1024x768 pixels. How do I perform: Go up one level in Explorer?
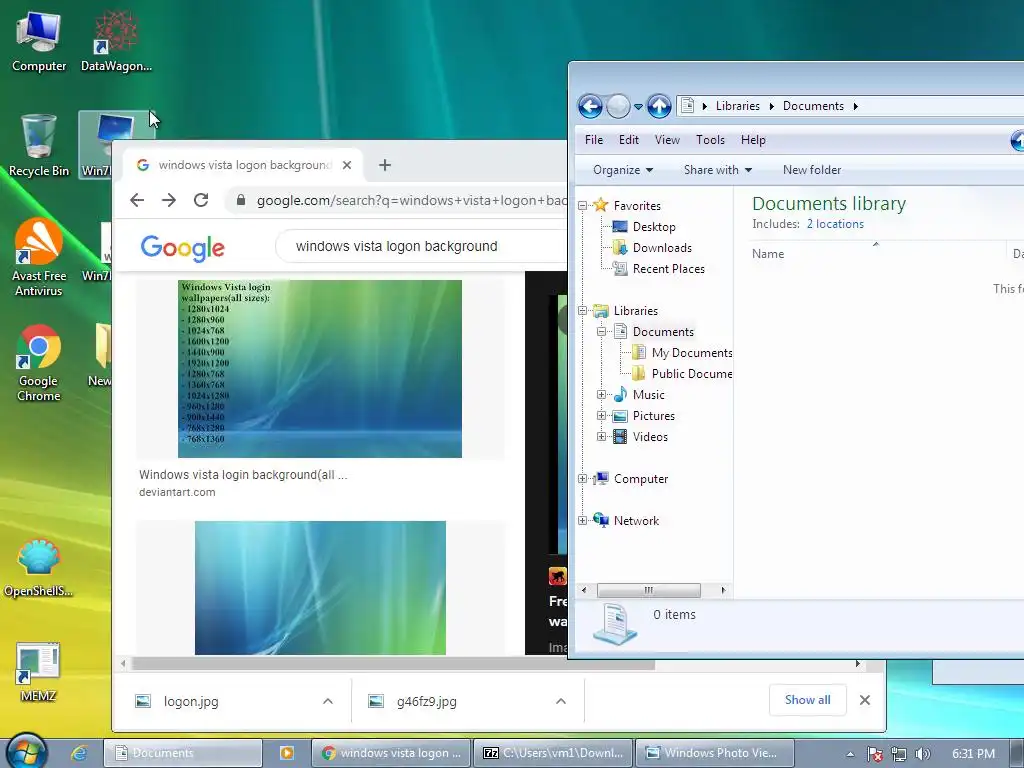pyautogui.click(x=659, y=106)
